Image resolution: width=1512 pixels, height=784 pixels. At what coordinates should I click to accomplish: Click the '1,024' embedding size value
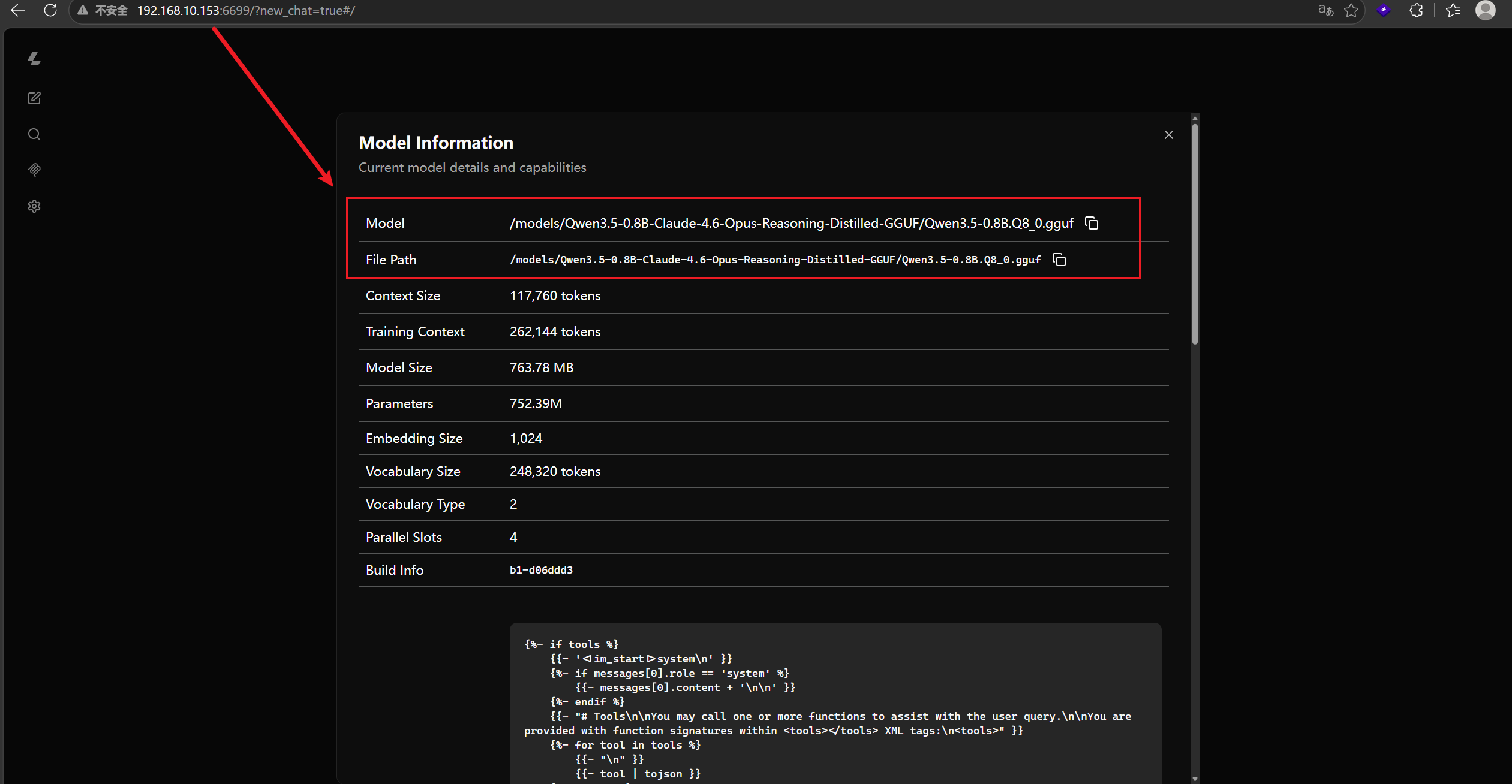point(526,438)
